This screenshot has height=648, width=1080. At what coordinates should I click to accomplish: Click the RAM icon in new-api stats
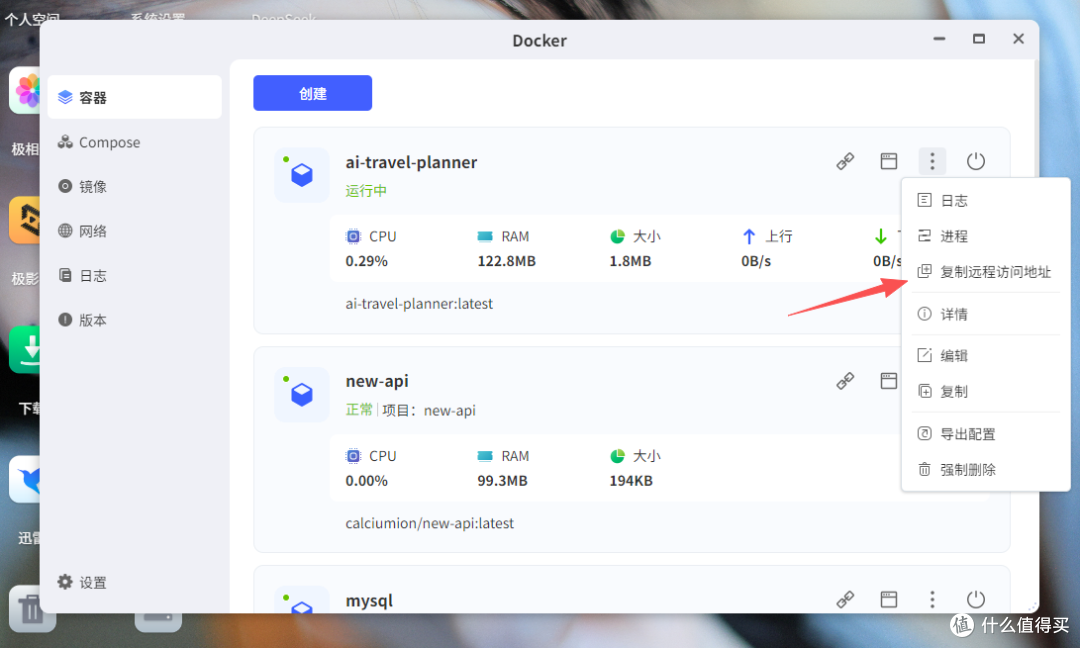coord(485,456)
